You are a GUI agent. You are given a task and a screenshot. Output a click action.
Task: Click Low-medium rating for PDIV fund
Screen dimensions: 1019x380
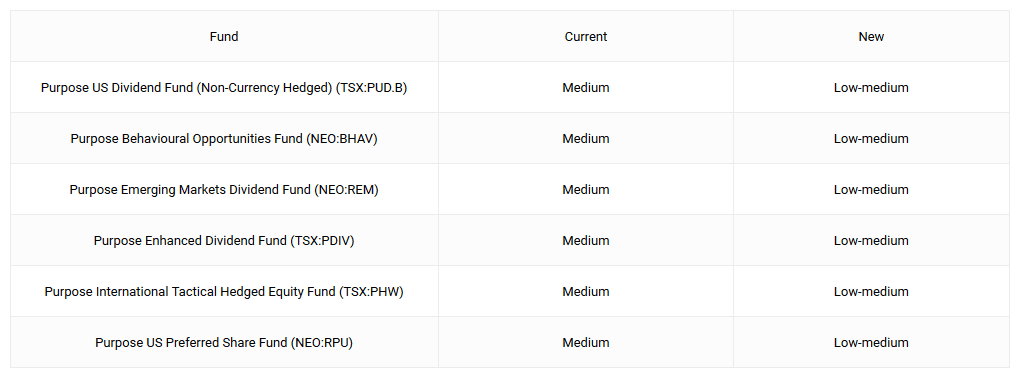(x=871, y=240)
